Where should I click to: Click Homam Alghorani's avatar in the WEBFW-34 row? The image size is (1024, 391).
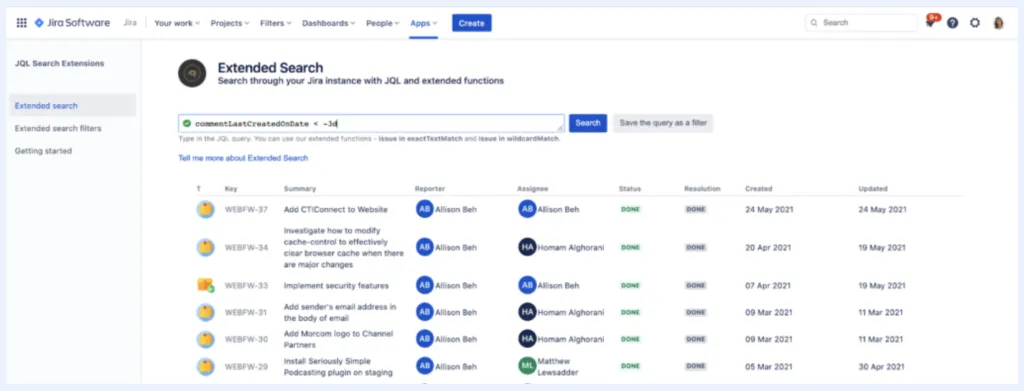click(527, 247)
